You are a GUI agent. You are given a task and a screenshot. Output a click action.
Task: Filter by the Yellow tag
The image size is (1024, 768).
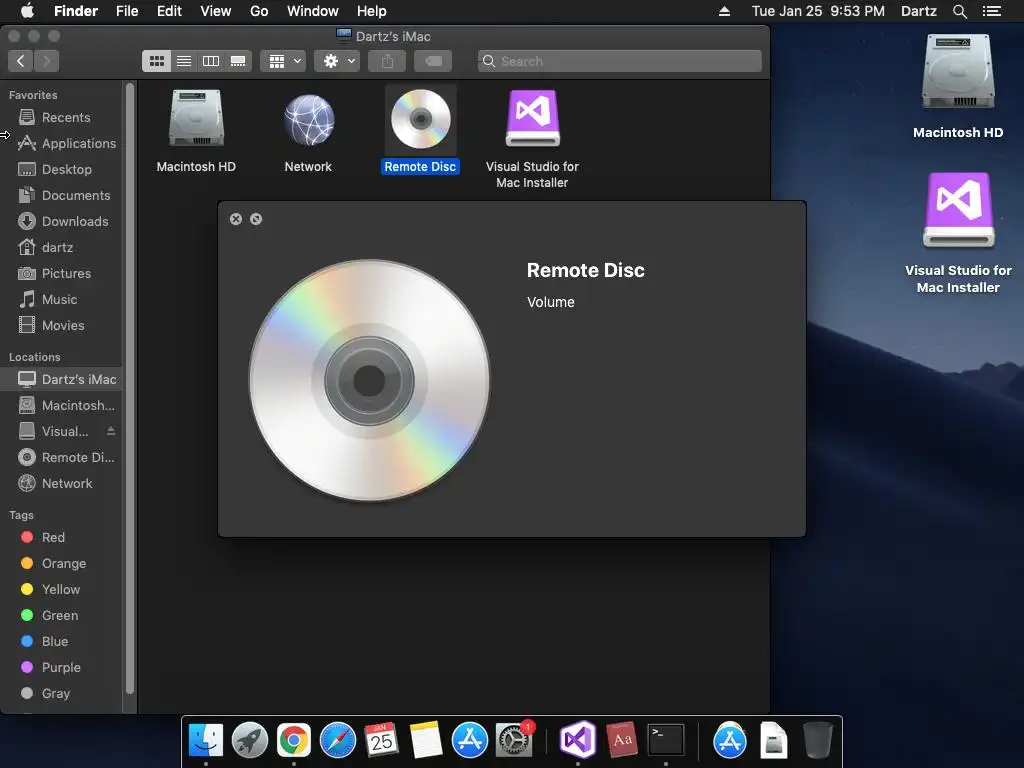tap(61, 590)
